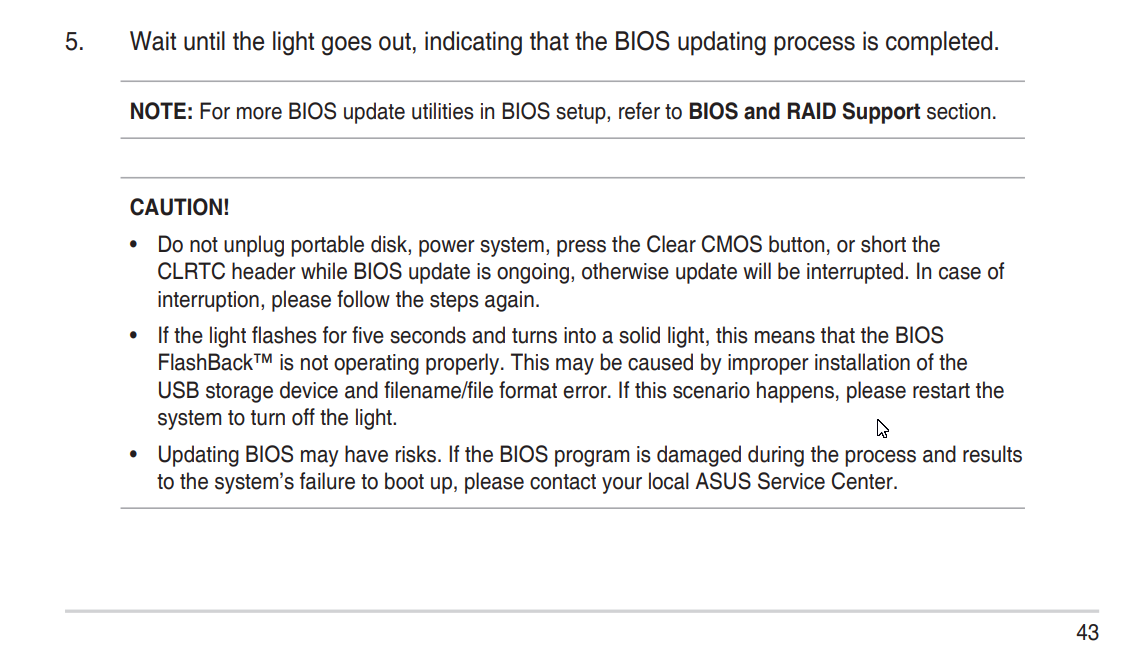This screenshot has height=665, width=1138.
Task: Click the phrase BIOS updating process is completed
Action: [x=806, y=42]
